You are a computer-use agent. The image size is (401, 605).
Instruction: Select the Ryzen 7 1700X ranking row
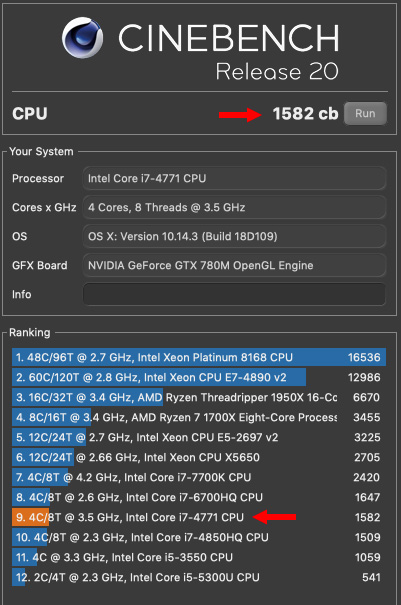[x=199, y=417]
